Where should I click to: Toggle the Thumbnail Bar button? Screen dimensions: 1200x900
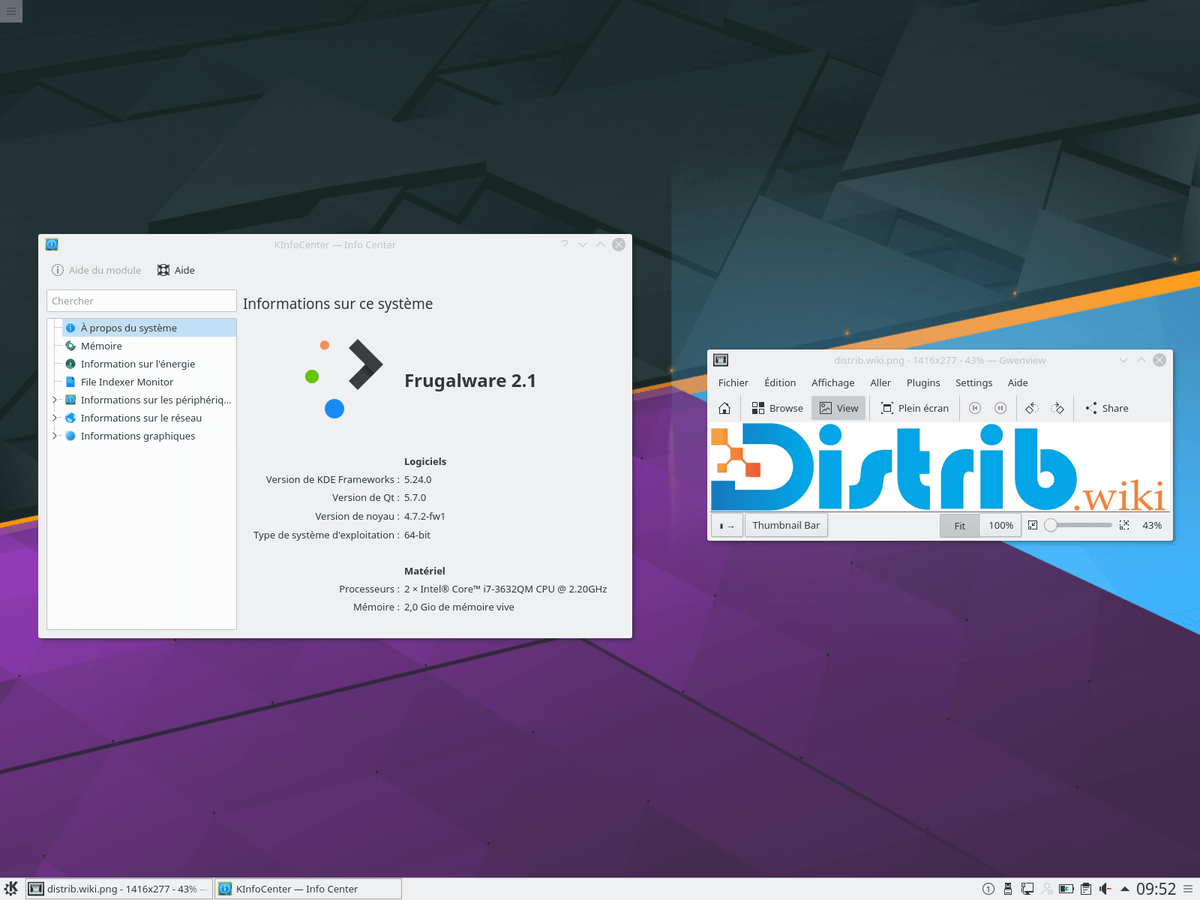click(786, 525)
